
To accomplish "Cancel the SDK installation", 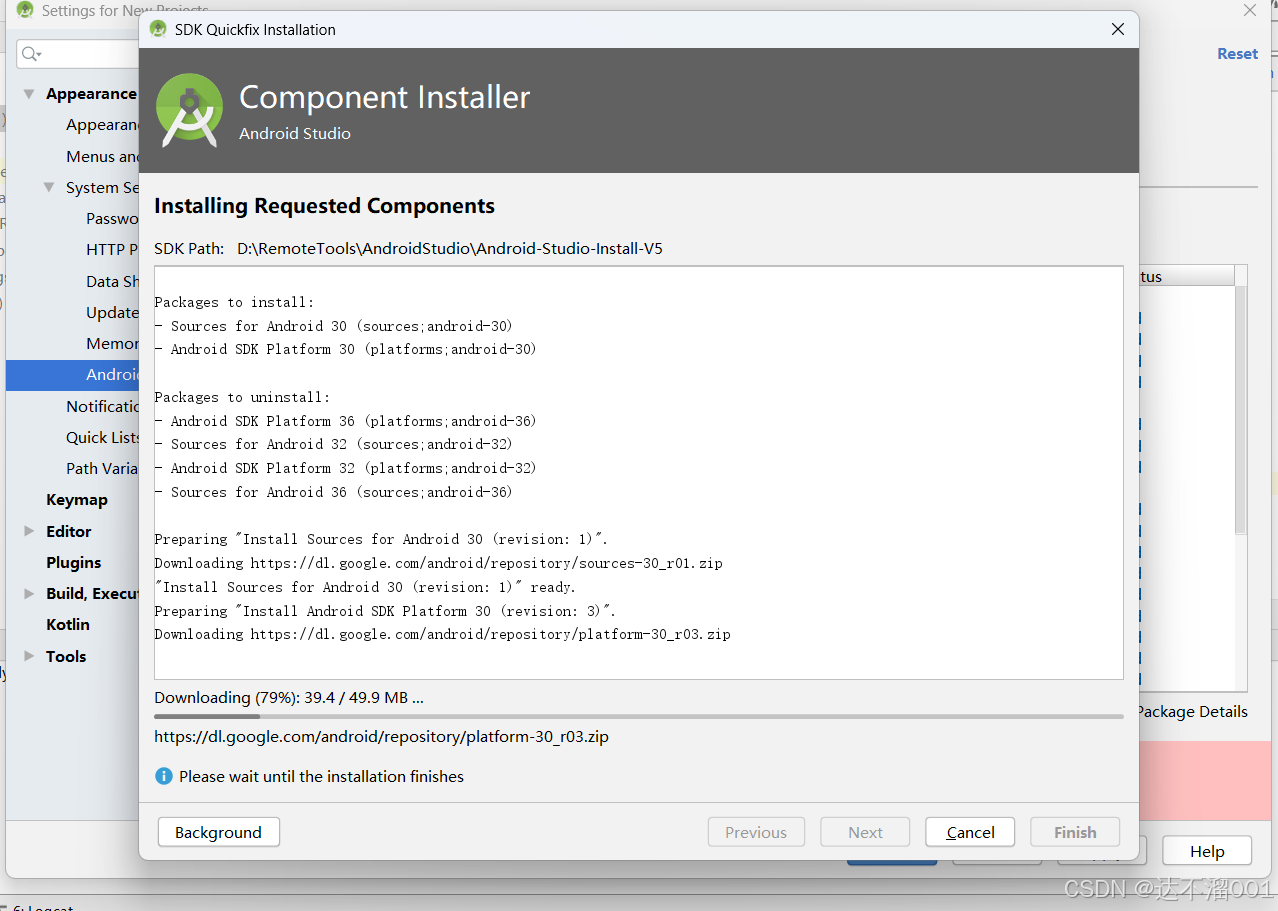I will (970, 832).
